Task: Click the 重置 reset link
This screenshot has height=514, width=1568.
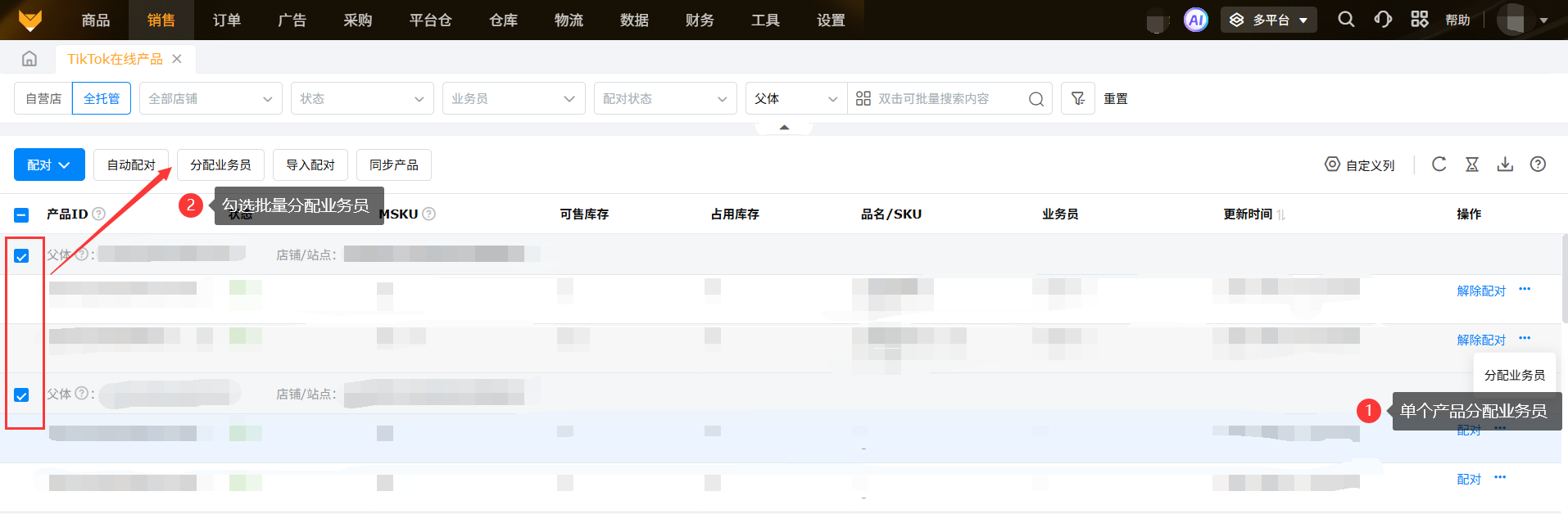Action: click(1116, 98)
